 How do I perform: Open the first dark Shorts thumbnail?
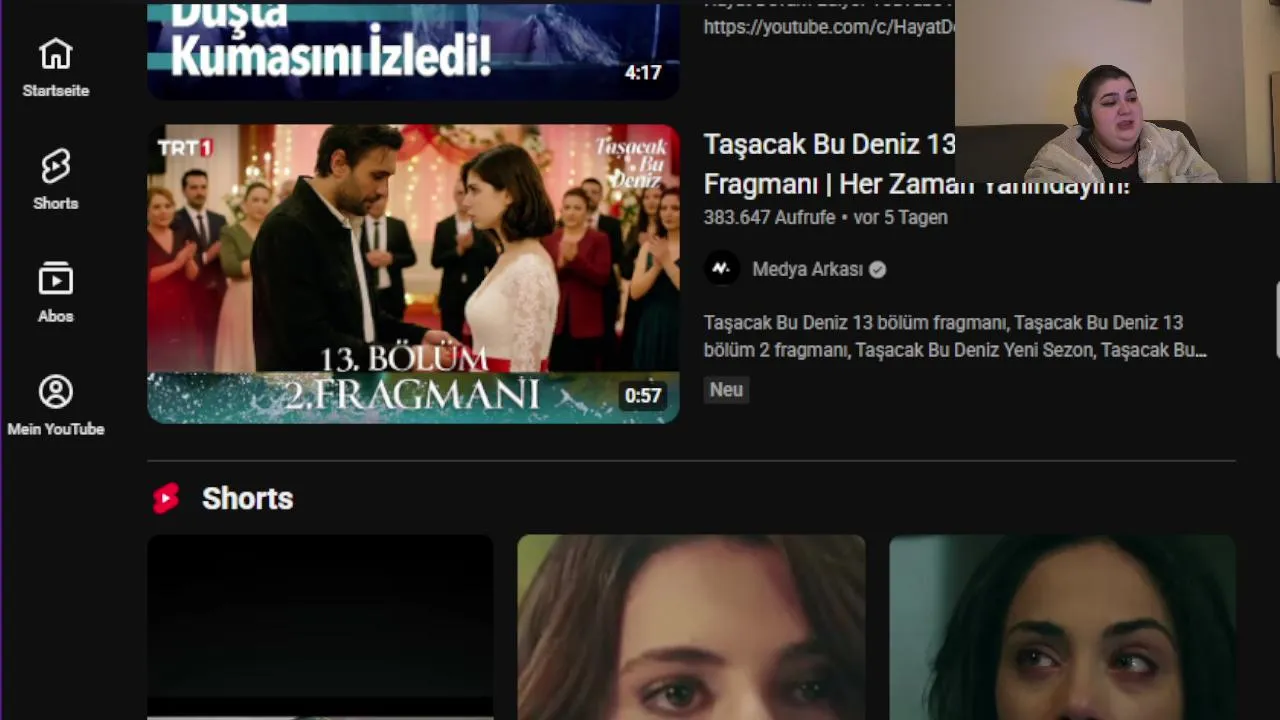320,627
